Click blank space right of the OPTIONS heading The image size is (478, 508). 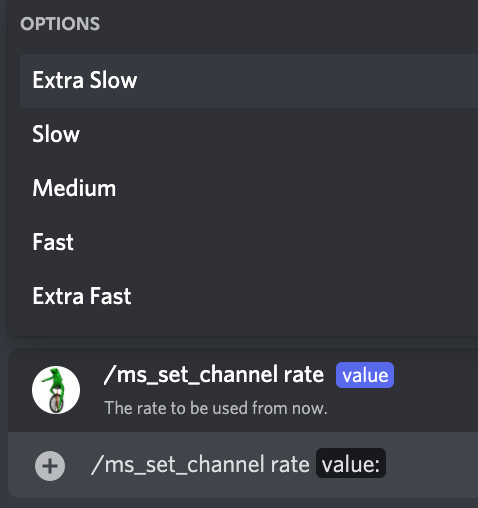coord(289,24)
